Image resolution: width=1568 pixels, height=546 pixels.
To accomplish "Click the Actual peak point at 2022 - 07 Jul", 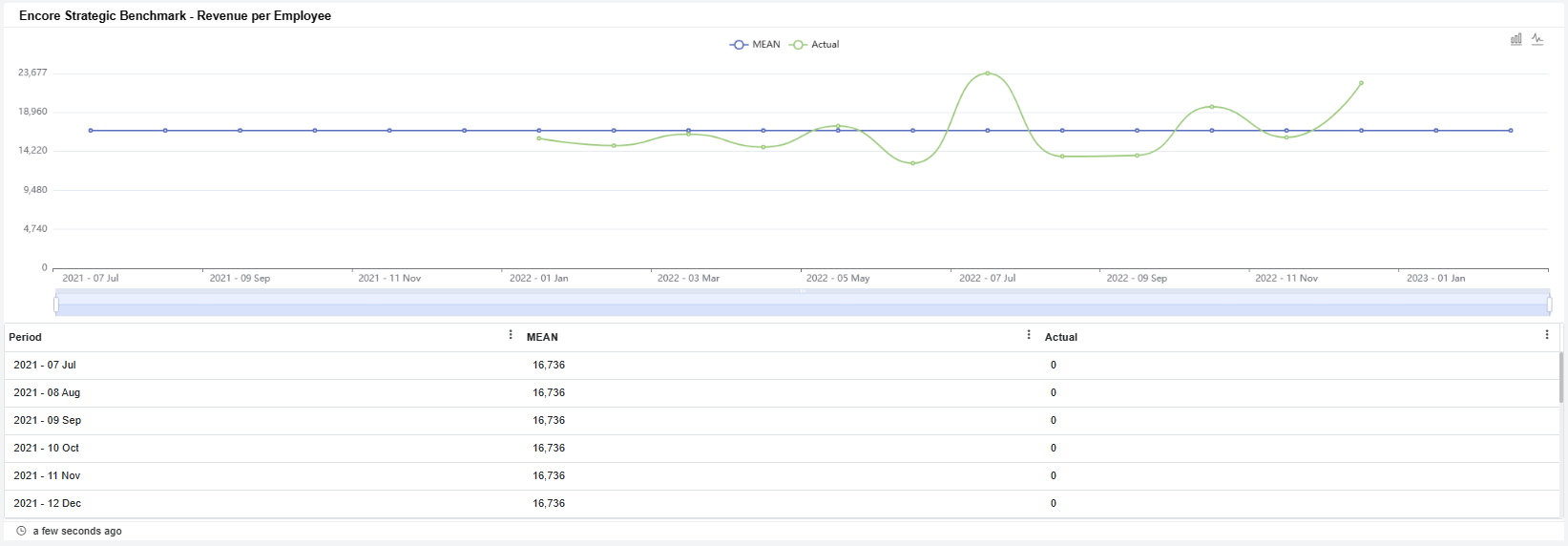I will pyautogui.click(x=987, y=73).
